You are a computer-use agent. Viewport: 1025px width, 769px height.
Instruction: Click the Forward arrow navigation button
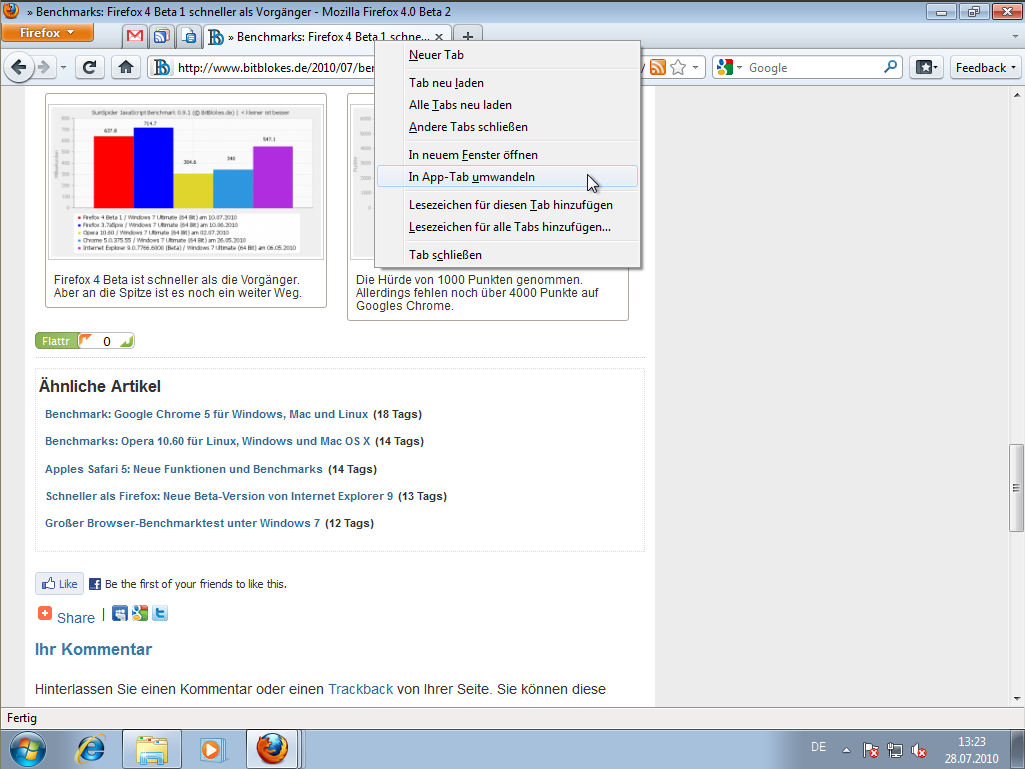44,67
